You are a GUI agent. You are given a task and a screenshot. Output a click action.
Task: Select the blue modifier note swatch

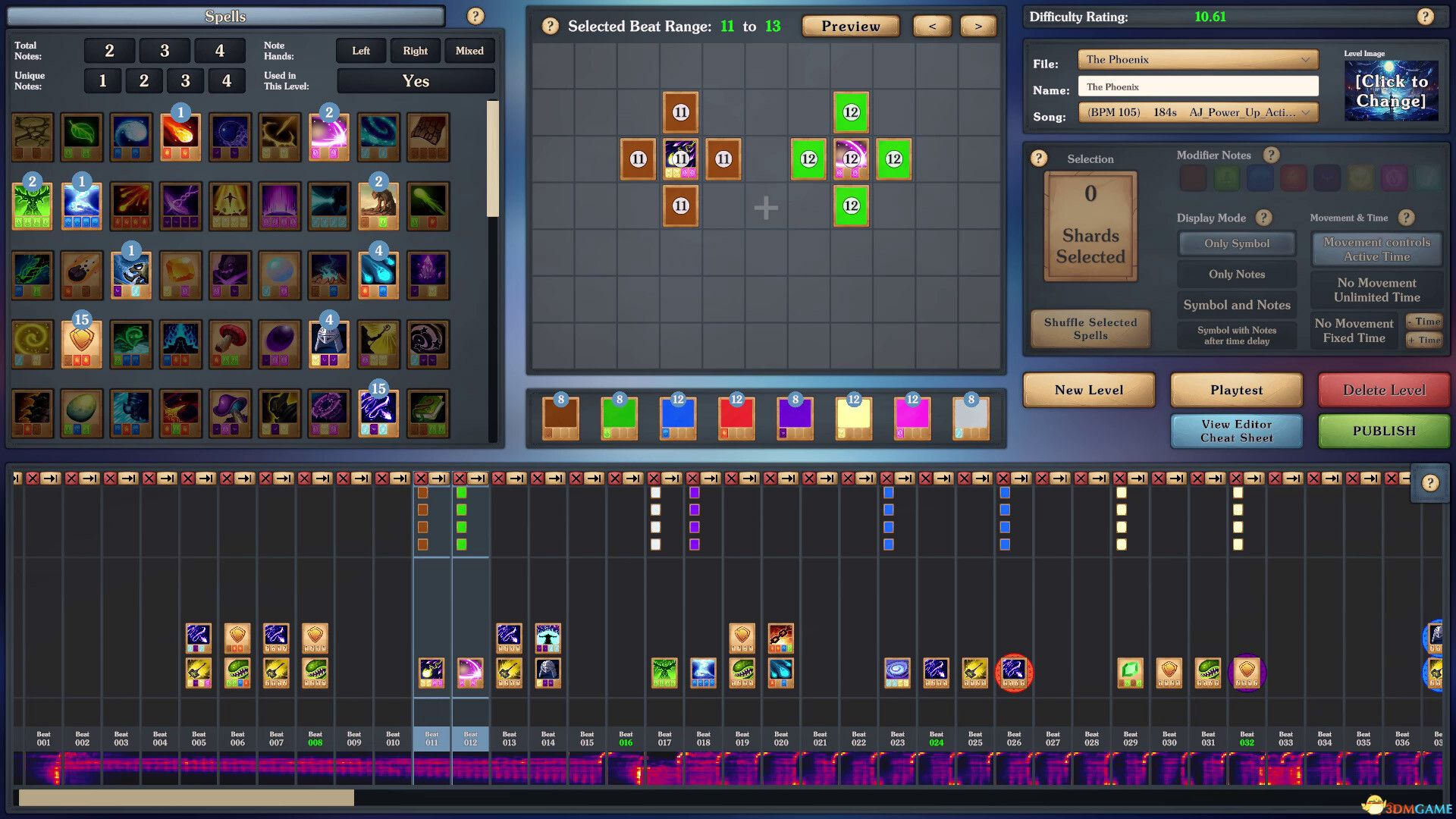[x=1259, y=177]
